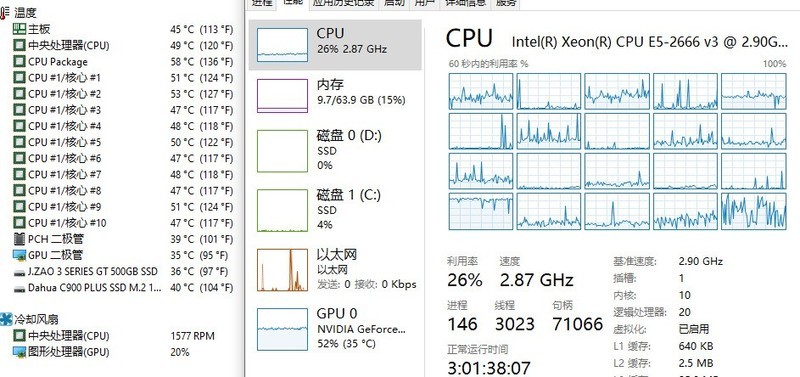Click the CPU Package chip icon
Viewport: 800px width, 377px height.
pyautogui.click(x=19, y=62)
